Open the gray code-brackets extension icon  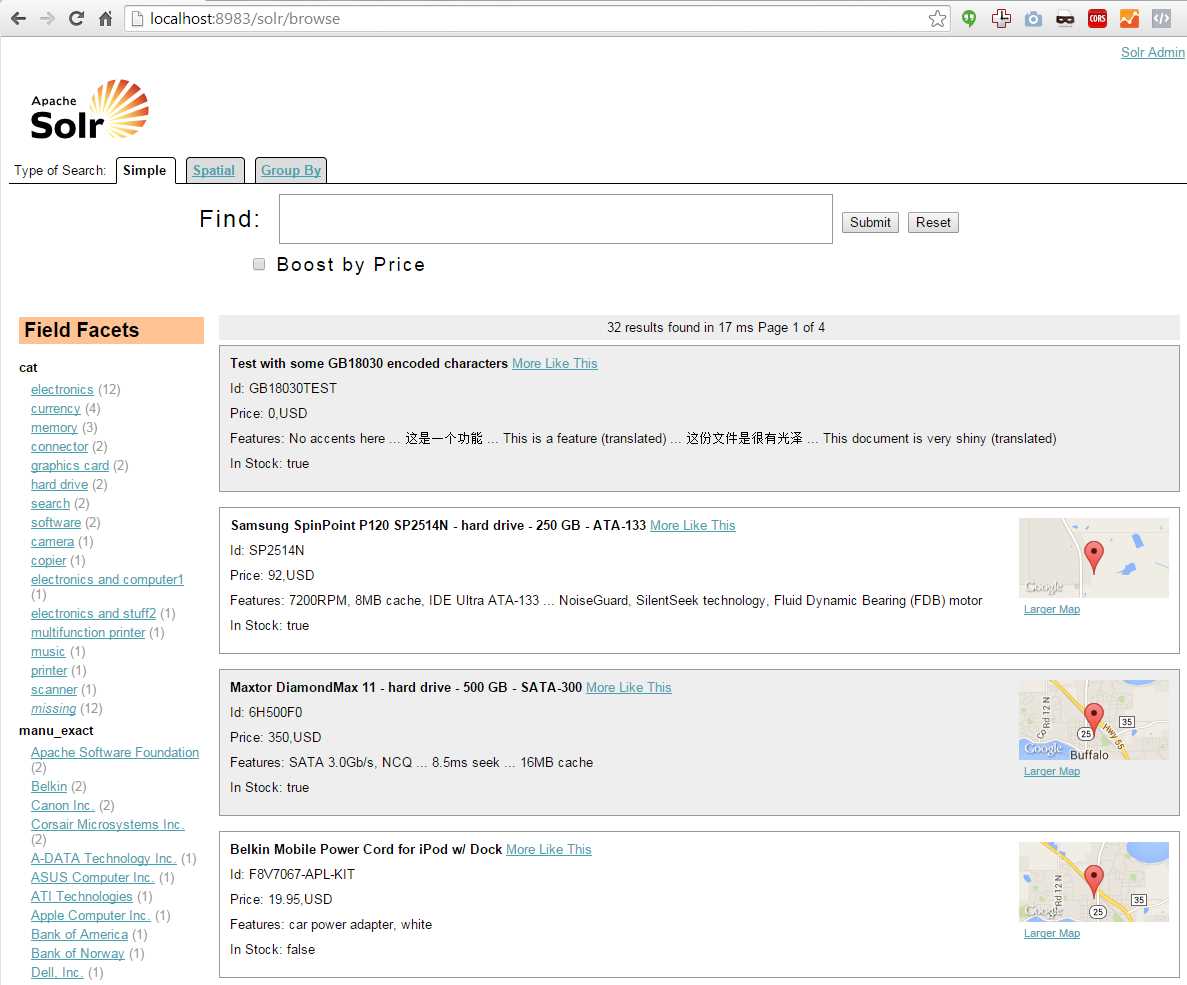[1161, 18]
